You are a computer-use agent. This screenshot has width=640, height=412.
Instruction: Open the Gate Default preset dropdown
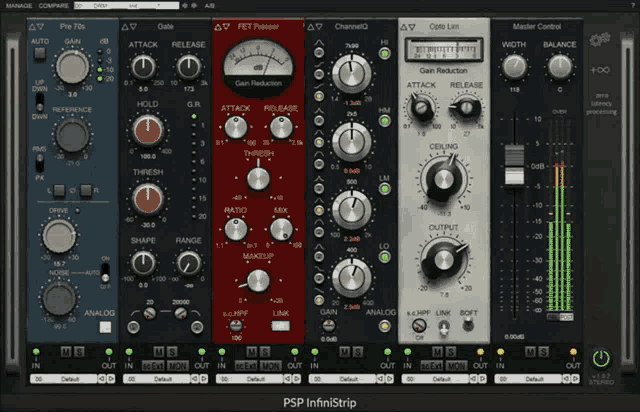(157, 379)
